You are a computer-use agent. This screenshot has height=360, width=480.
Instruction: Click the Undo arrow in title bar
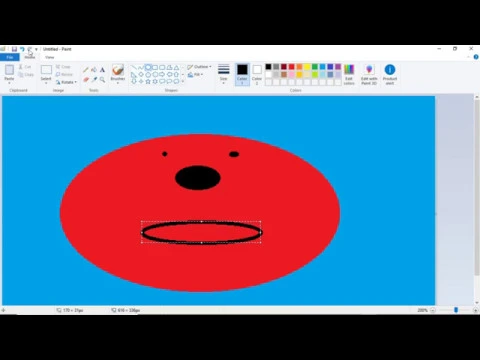coord(22,49)
